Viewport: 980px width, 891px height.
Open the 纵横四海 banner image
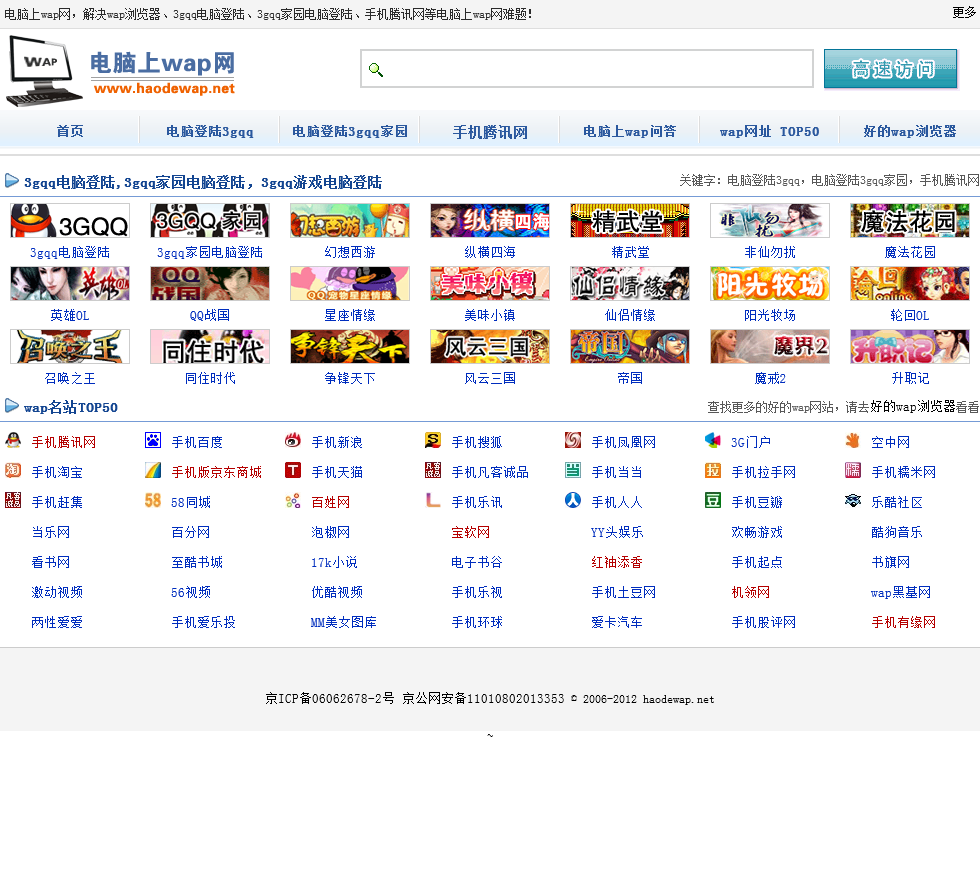pos(490,221)
